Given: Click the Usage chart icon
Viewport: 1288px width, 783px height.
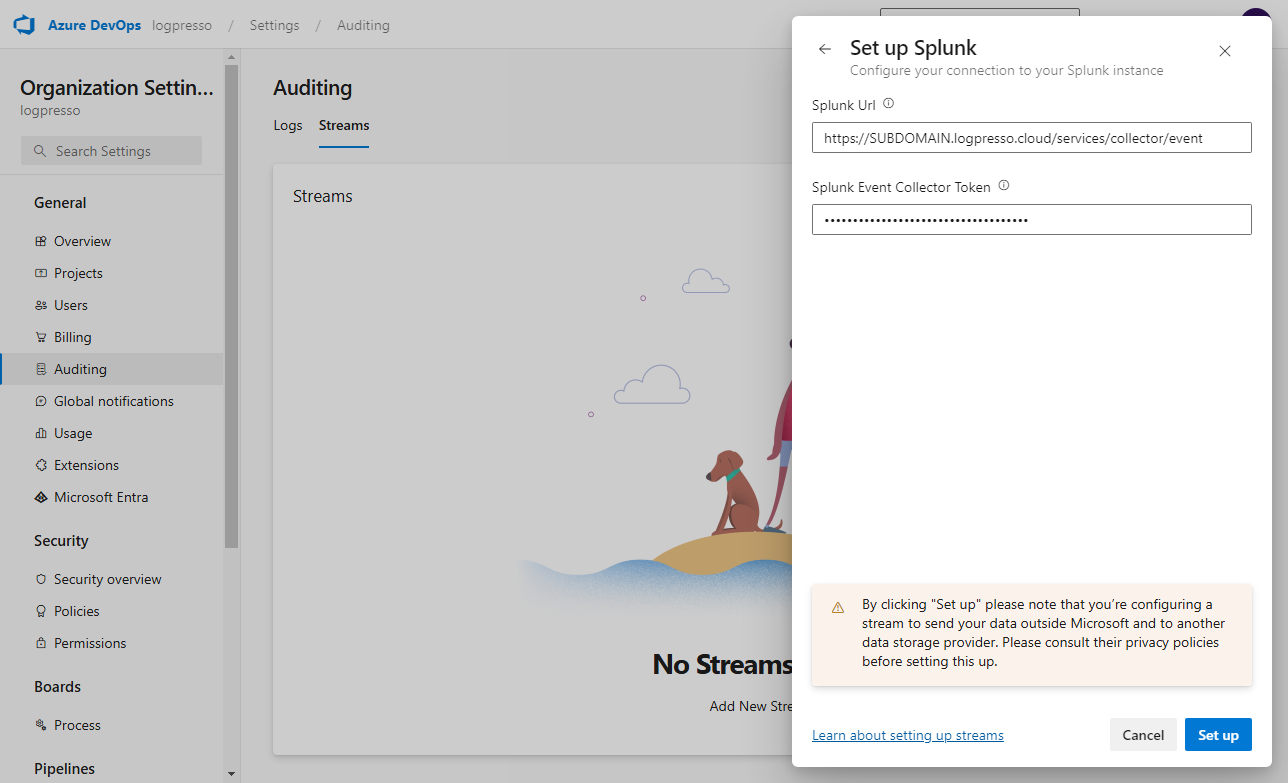Looking at the screenshot, I should [x=41, y=433].
